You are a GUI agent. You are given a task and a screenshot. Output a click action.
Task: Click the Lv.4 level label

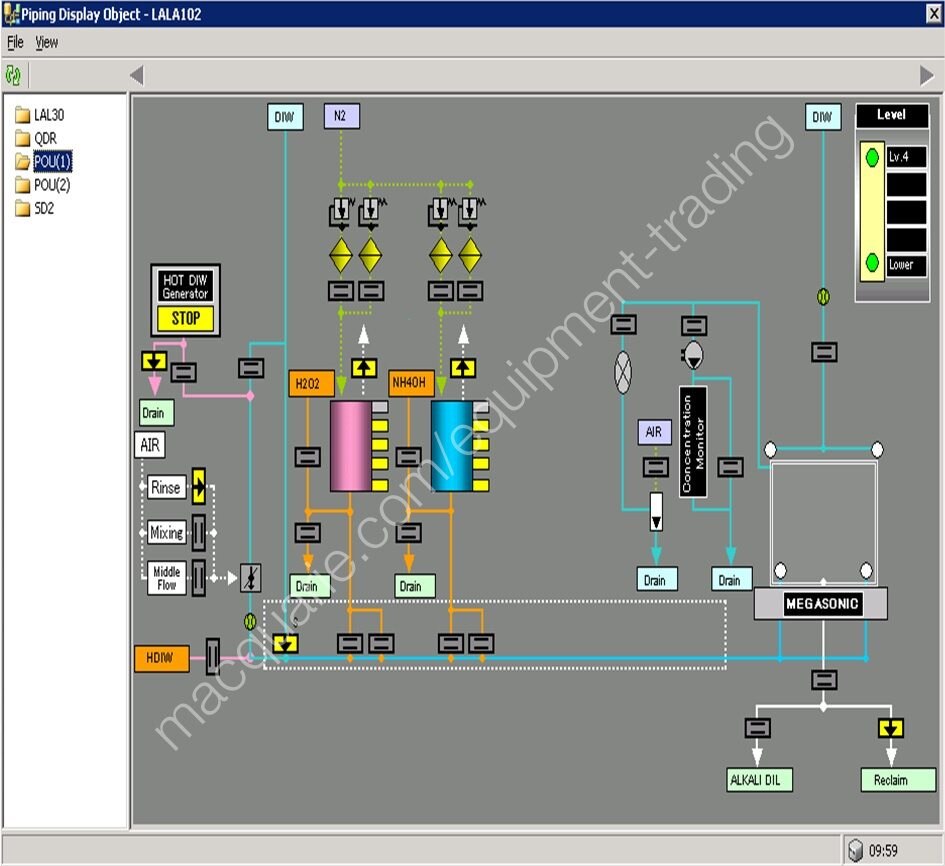[906, 157]
